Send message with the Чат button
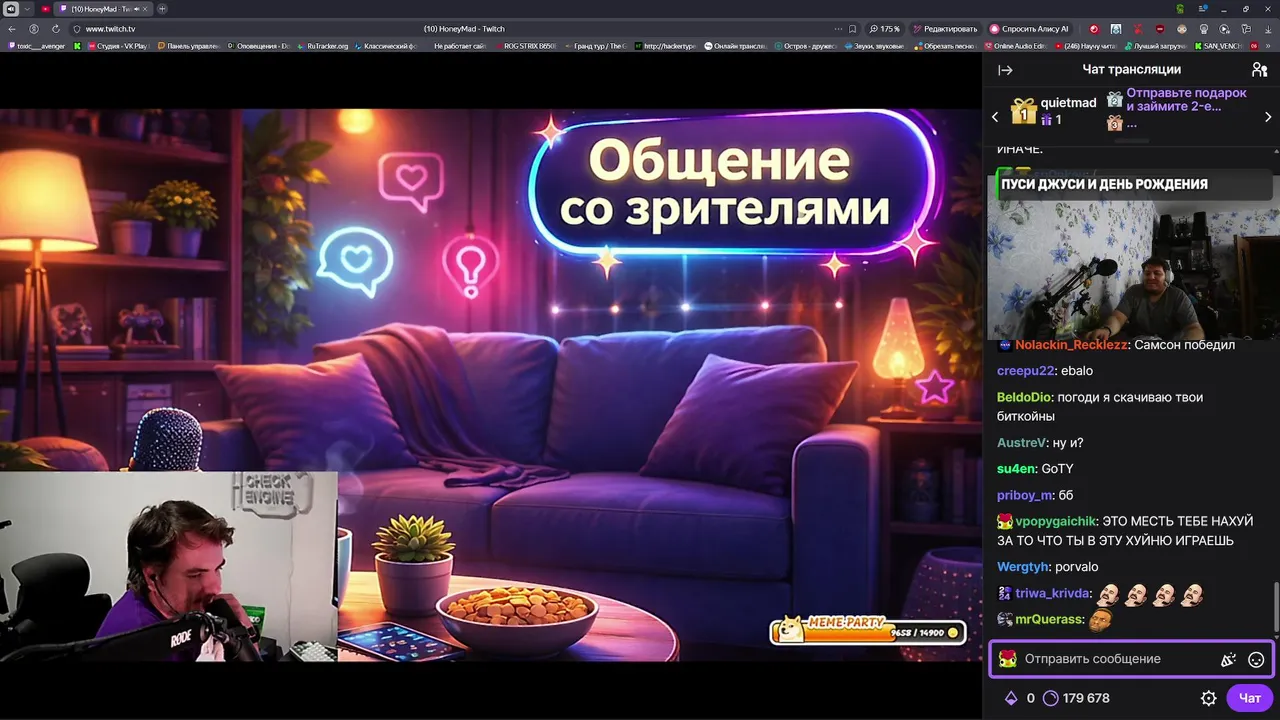 coord(1250,698)
